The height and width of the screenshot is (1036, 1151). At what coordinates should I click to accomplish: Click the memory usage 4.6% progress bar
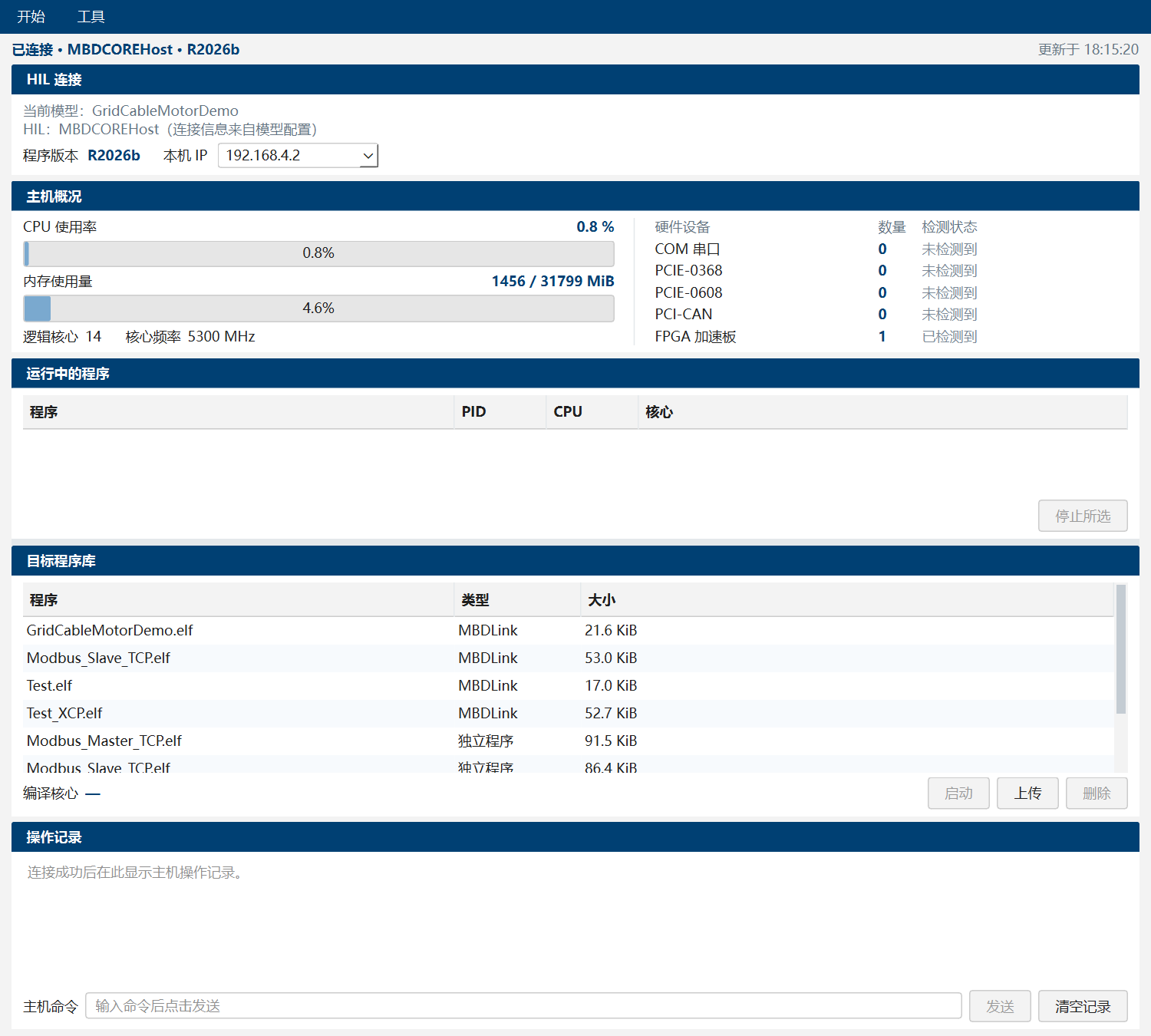click(x=318, y=308)
